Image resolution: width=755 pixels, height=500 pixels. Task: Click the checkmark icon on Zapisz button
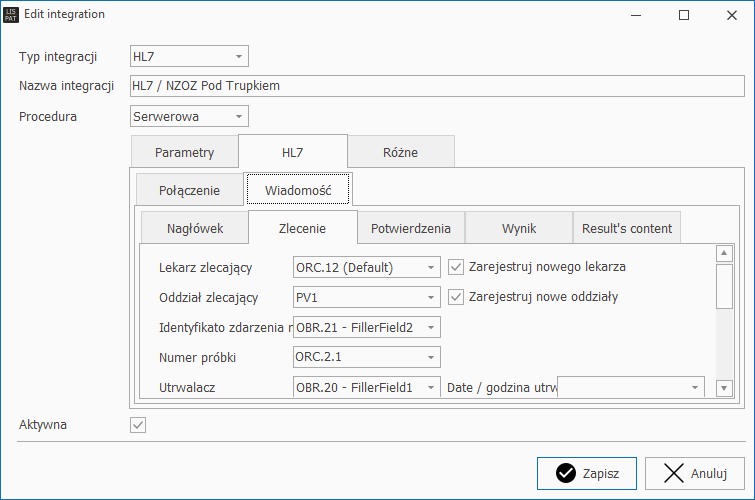pos(566,473)
